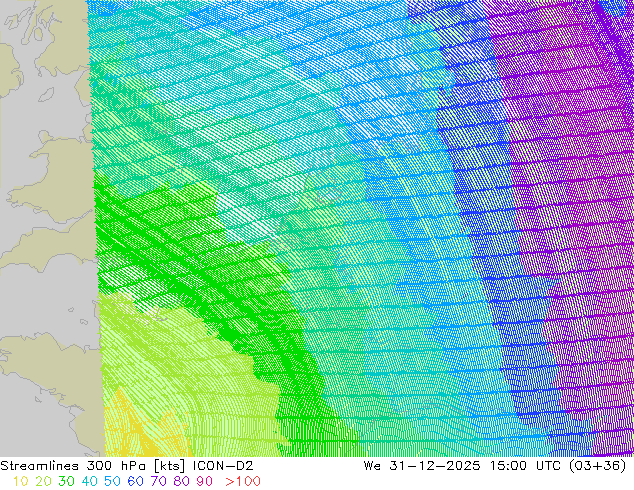Viewport: 634px width, 490px height.
Task: Select the red ">100" legend entry
Action: (x=242, y=482)
